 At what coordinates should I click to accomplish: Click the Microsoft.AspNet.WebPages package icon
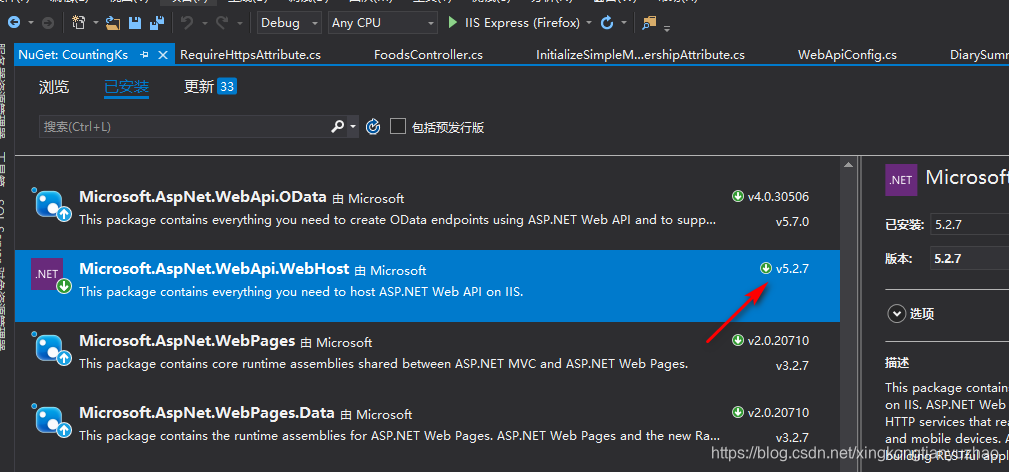52,348
